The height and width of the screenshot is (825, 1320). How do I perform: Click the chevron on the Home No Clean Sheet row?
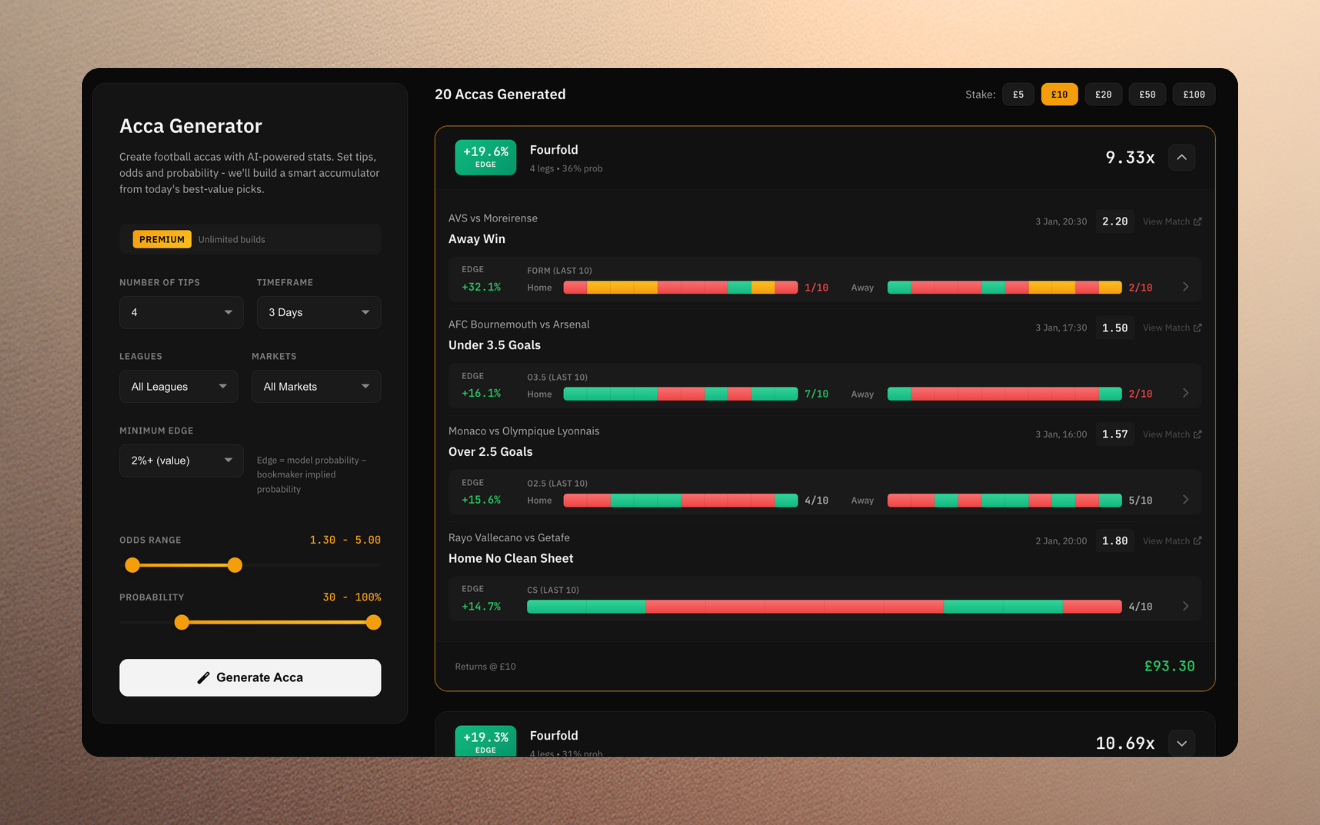click(x=1186, y=606)
